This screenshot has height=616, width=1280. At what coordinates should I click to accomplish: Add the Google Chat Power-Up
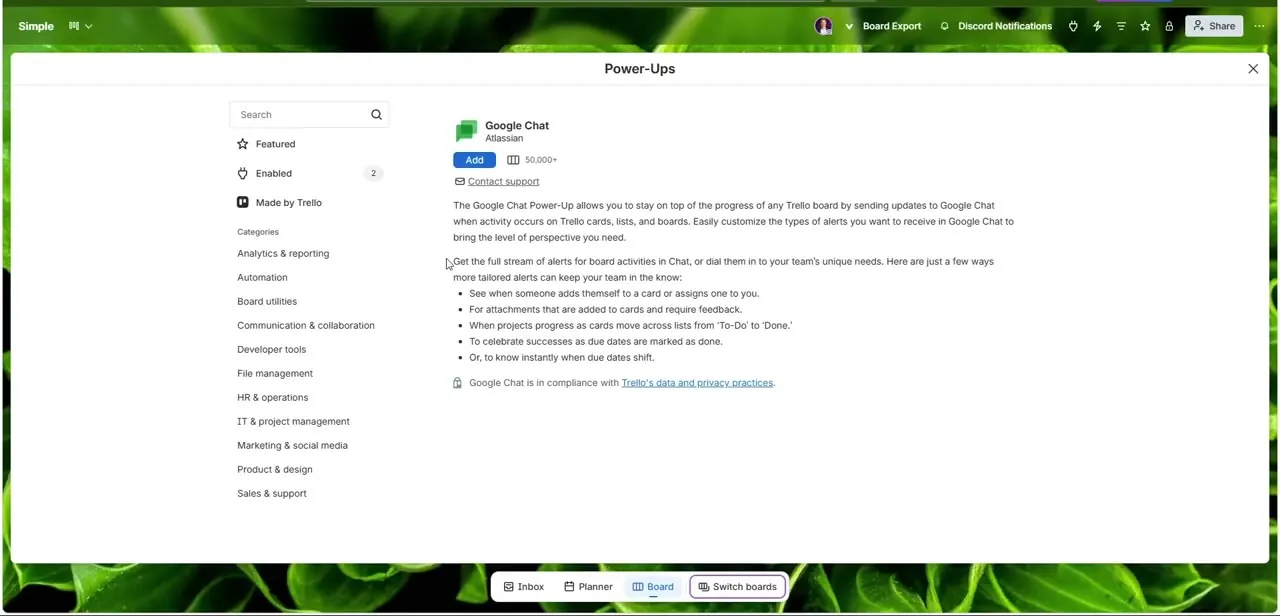coord(474,160)
